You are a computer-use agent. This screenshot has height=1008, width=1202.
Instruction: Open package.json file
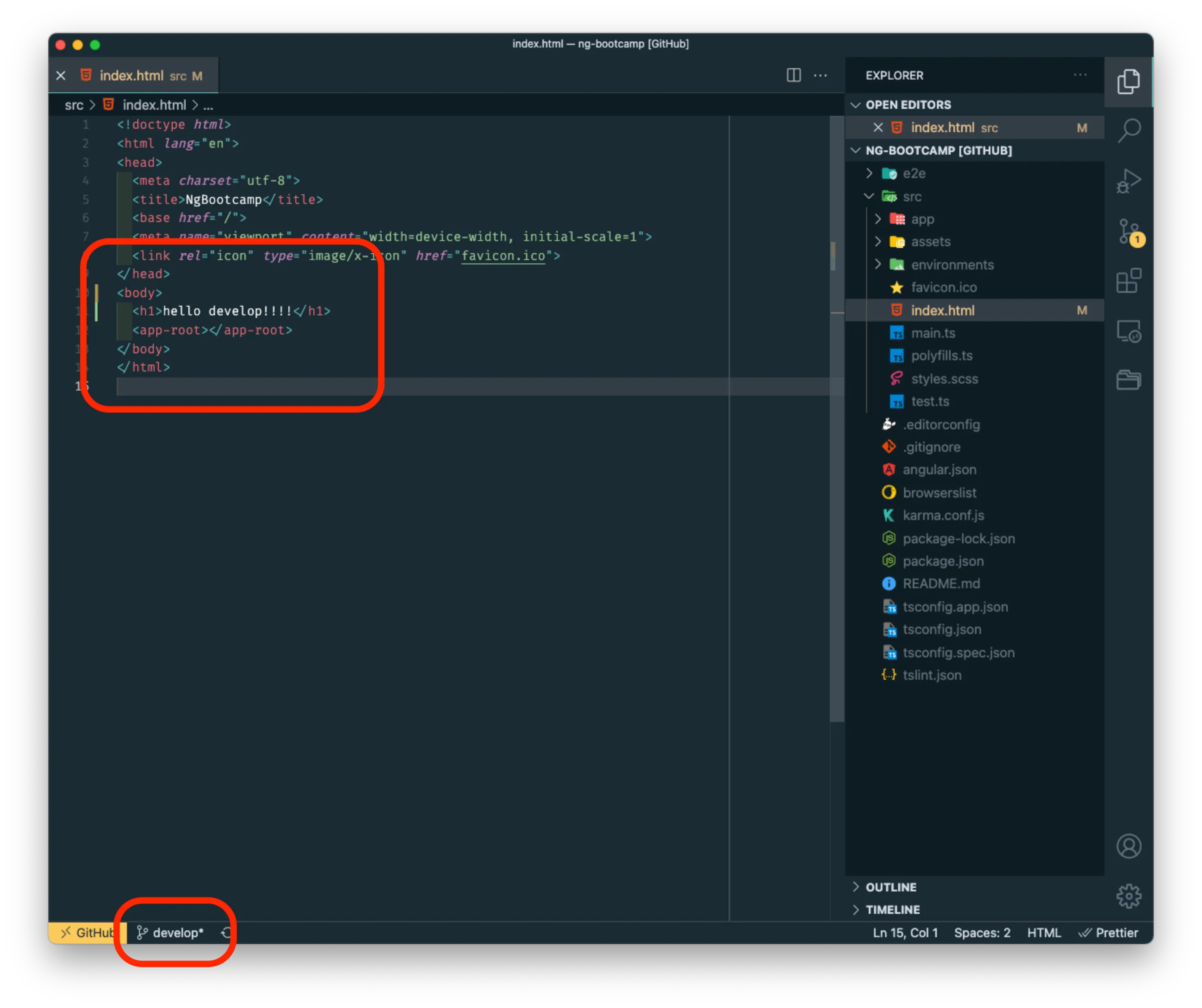pos(974,561)
